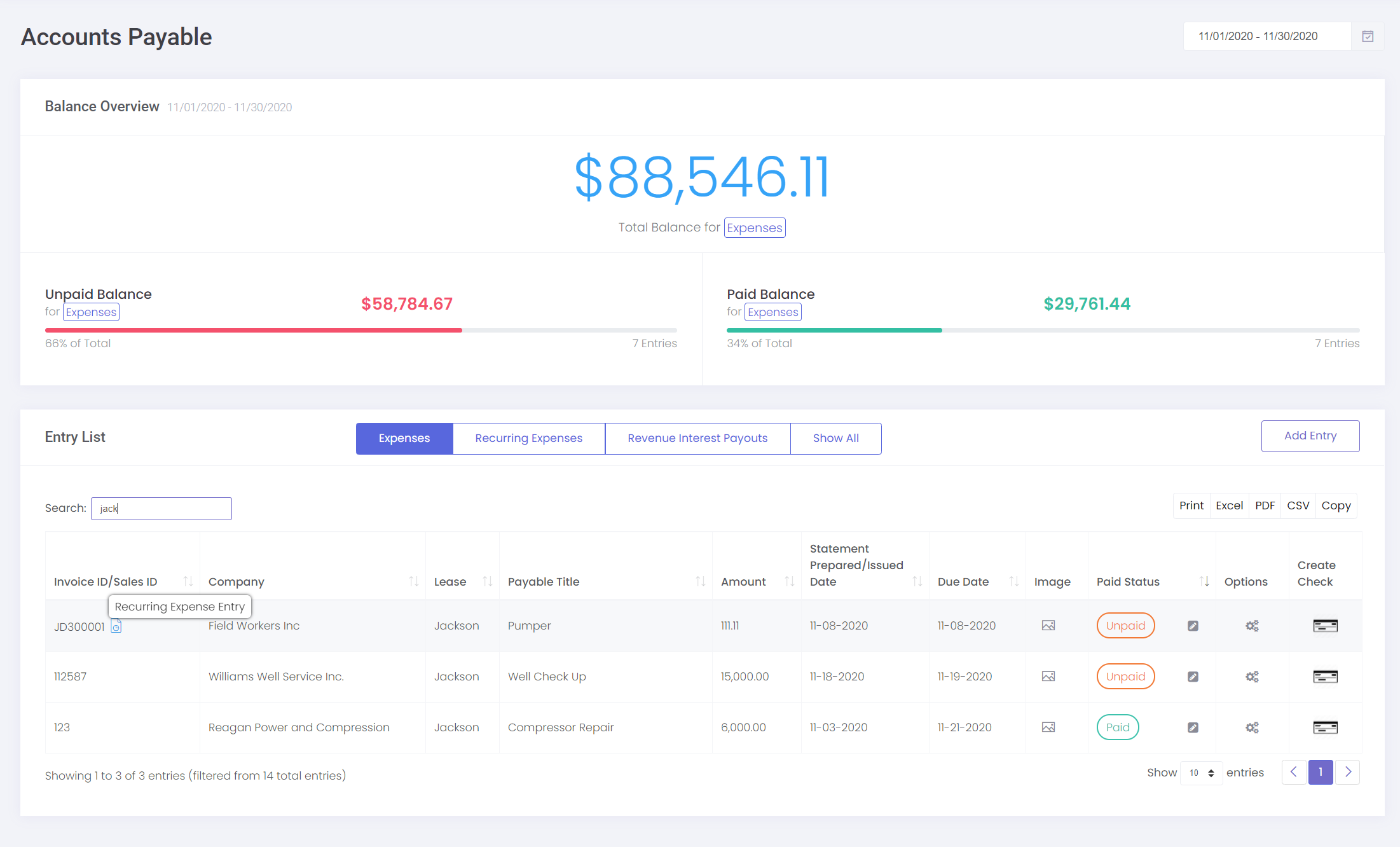
Task: Create check for Reagan Power and Compression
Action: pos(1325,727)
